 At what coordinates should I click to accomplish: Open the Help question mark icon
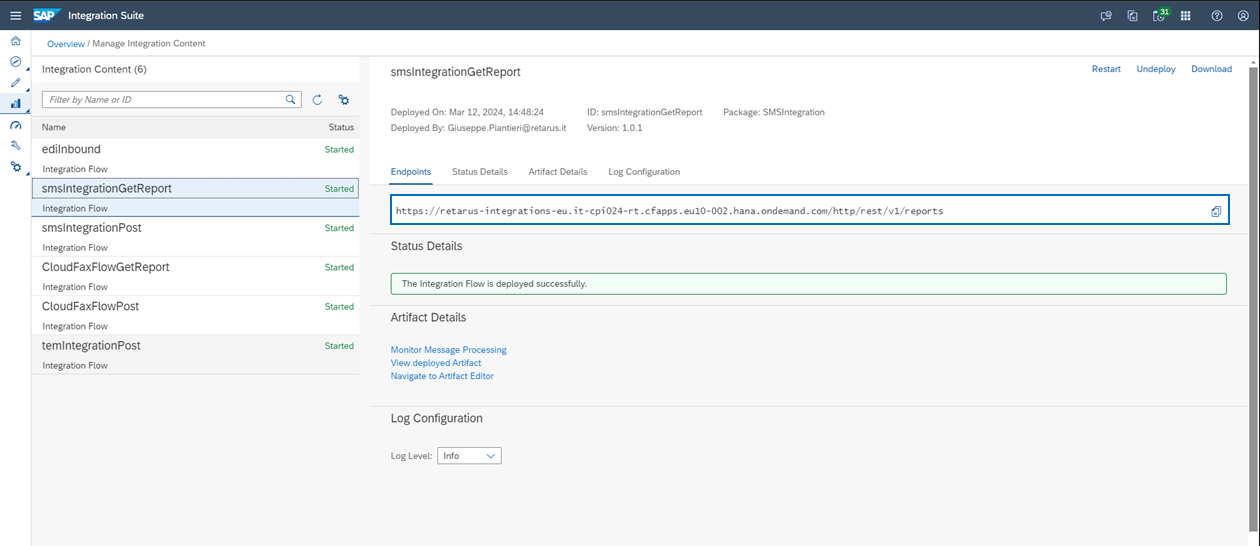pos(1217,16)
